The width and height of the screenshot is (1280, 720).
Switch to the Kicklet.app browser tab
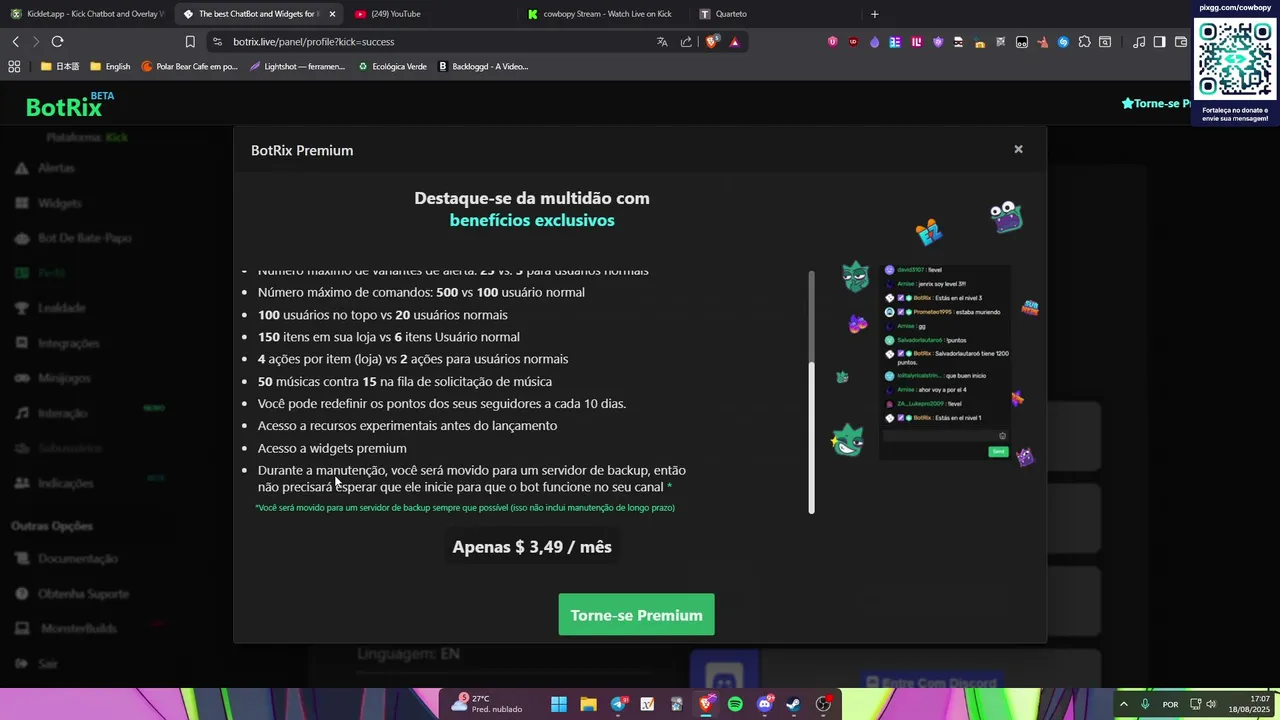pos(85,14)
